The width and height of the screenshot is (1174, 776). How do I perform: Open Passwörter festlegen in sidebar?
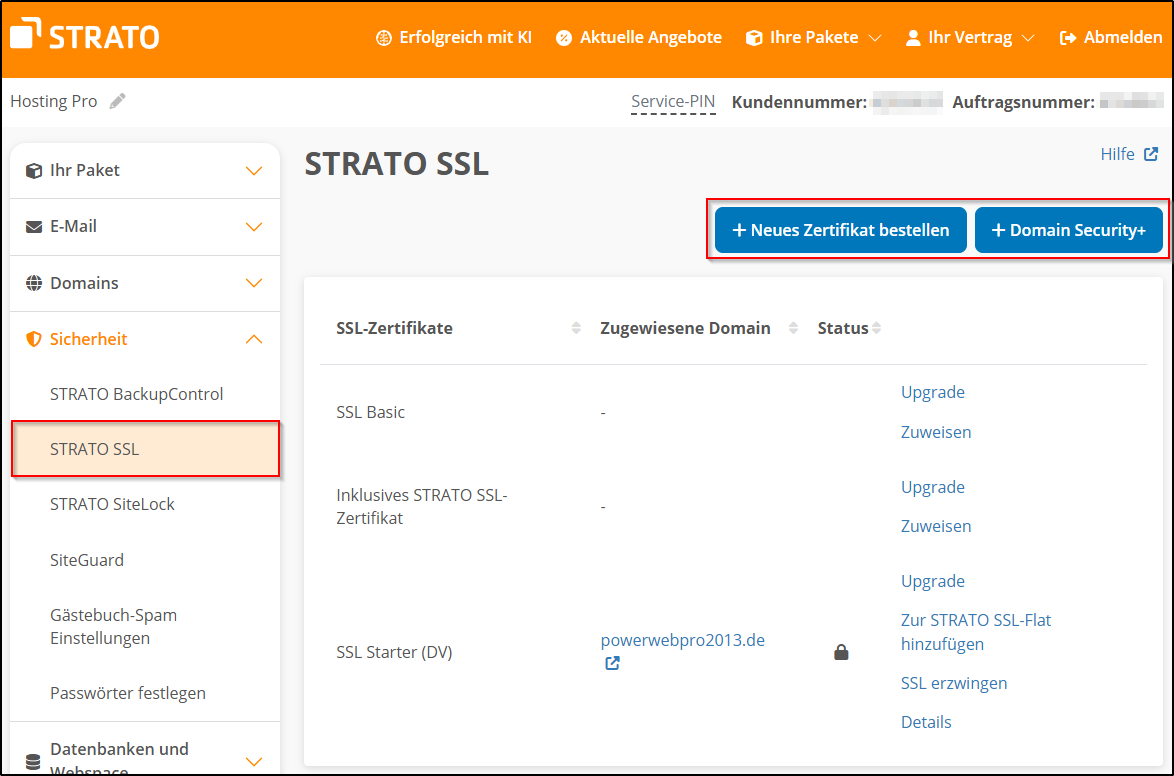128,693
